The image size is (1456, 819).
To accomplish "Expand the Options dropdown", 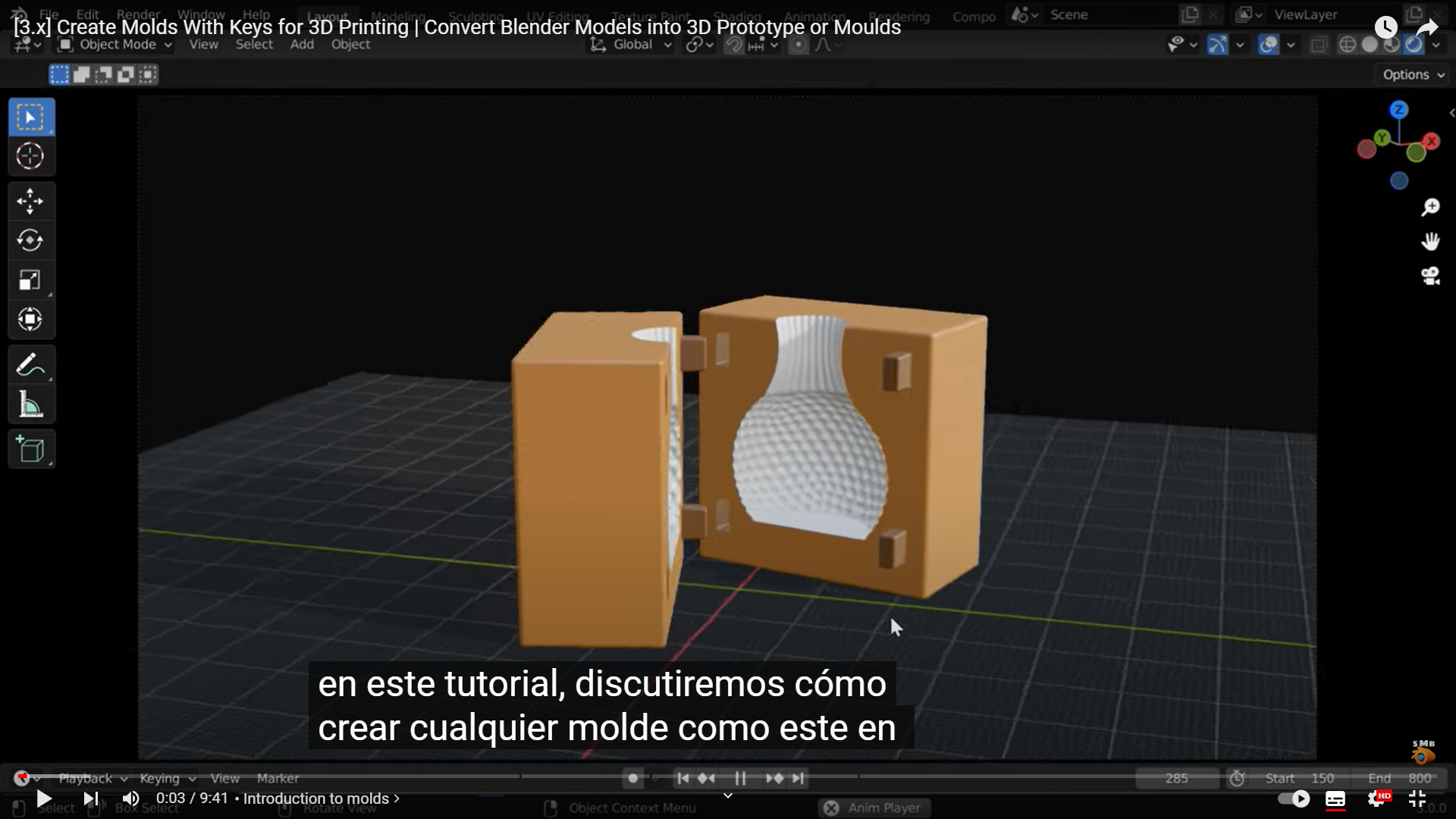I will (x=1413, y=74).
